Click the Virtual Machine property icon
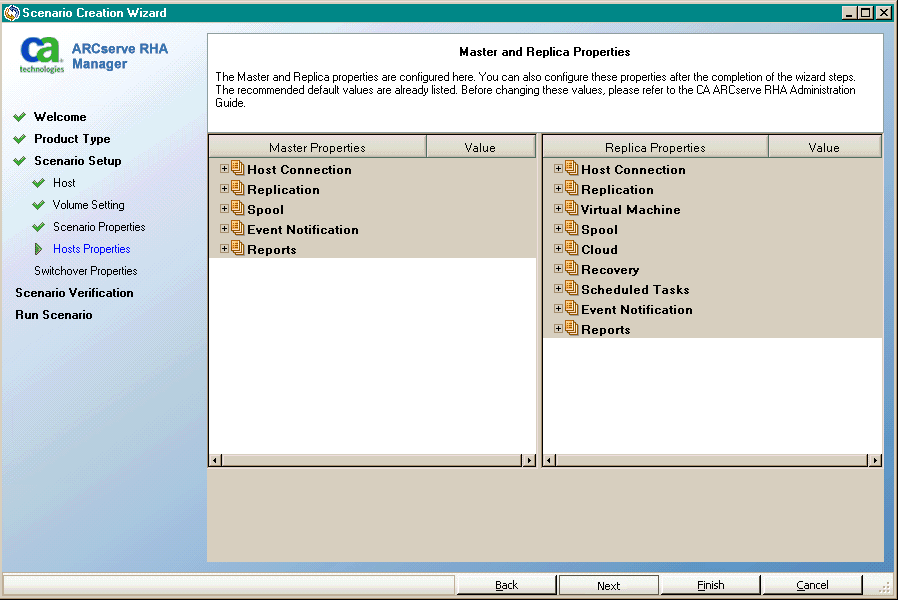 [571, 209]
